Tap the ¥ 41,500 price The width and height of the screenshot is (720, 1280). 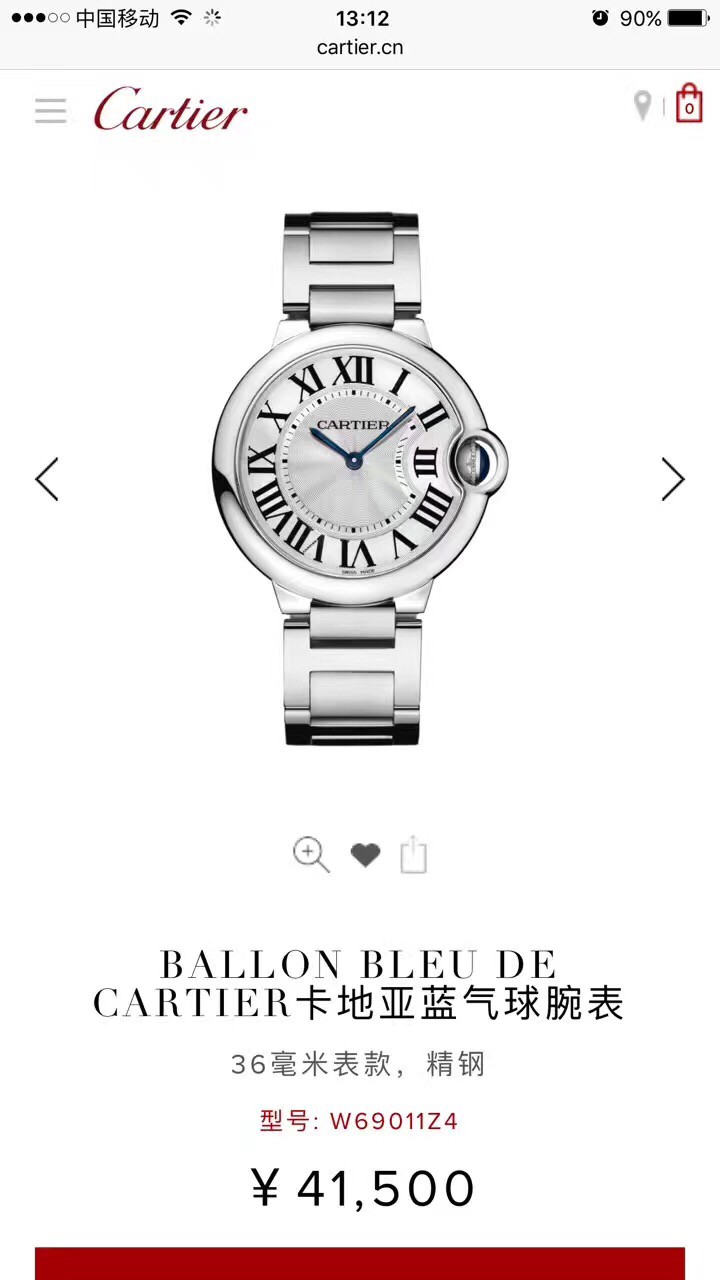(x=362, y=1188)
